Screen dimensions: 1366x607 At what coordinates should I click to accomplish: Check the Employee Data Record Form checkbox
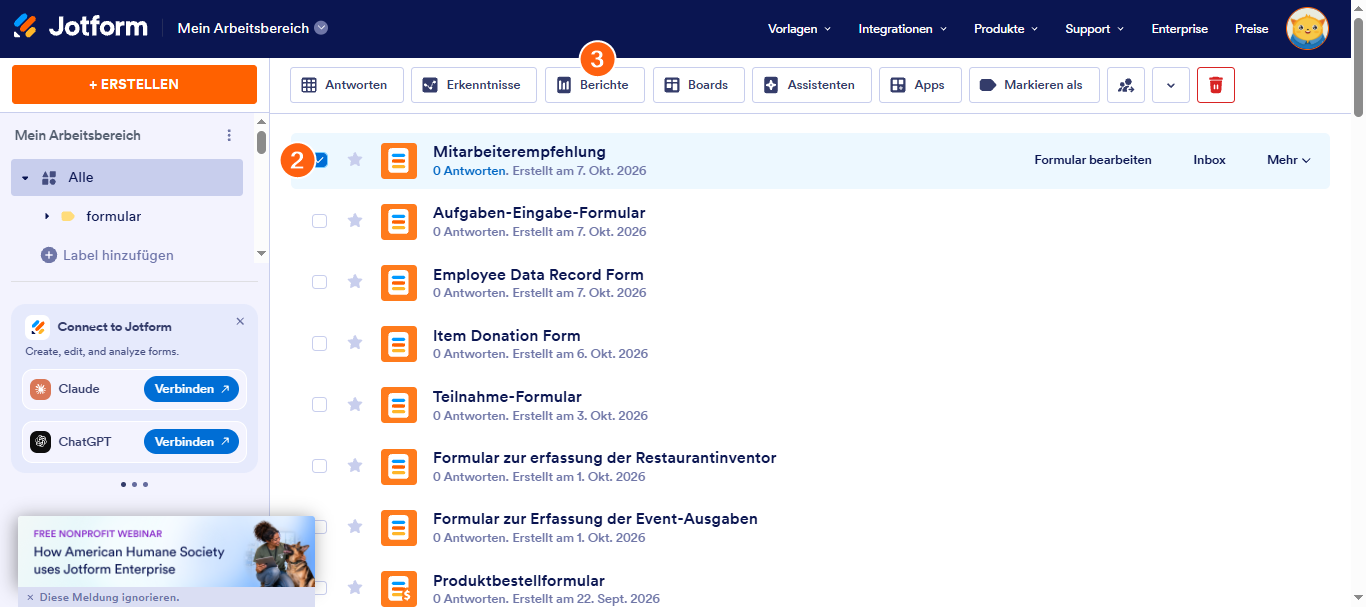coord(319,282)
